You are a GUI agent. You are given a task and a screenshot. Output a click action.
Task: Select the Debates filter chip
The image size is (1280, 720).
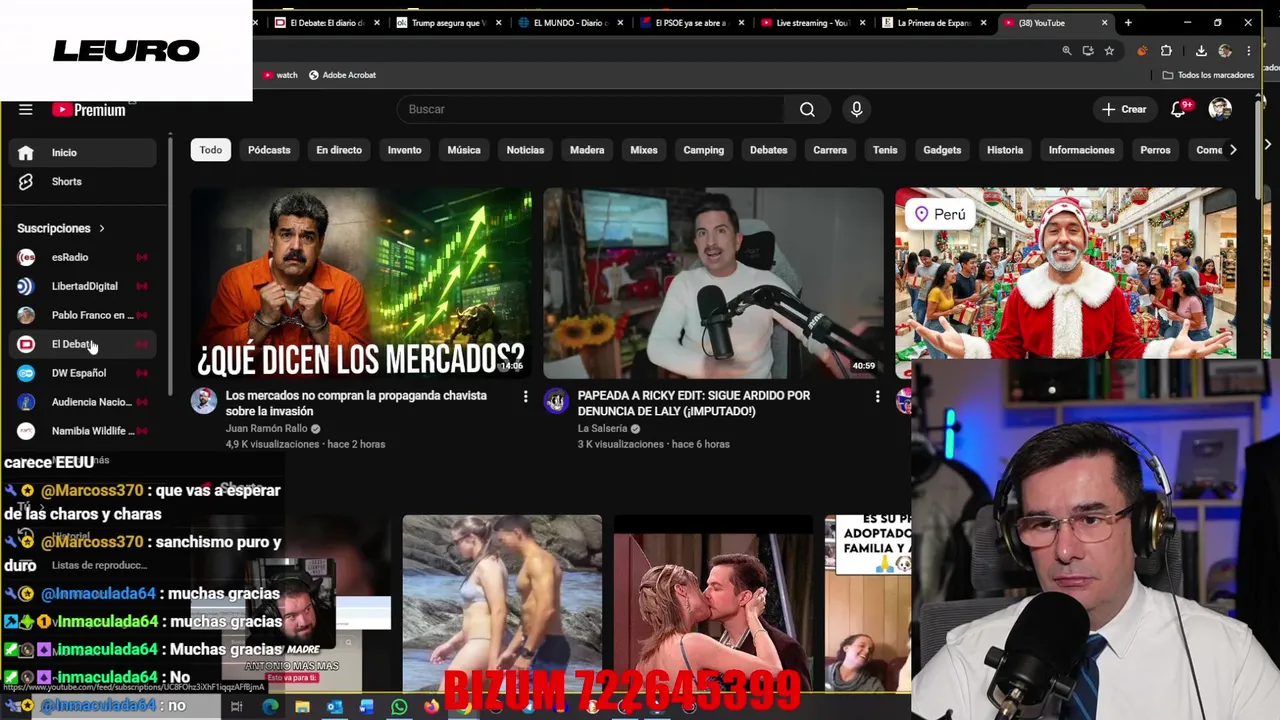pyautogui.click(x=769, y=150)
